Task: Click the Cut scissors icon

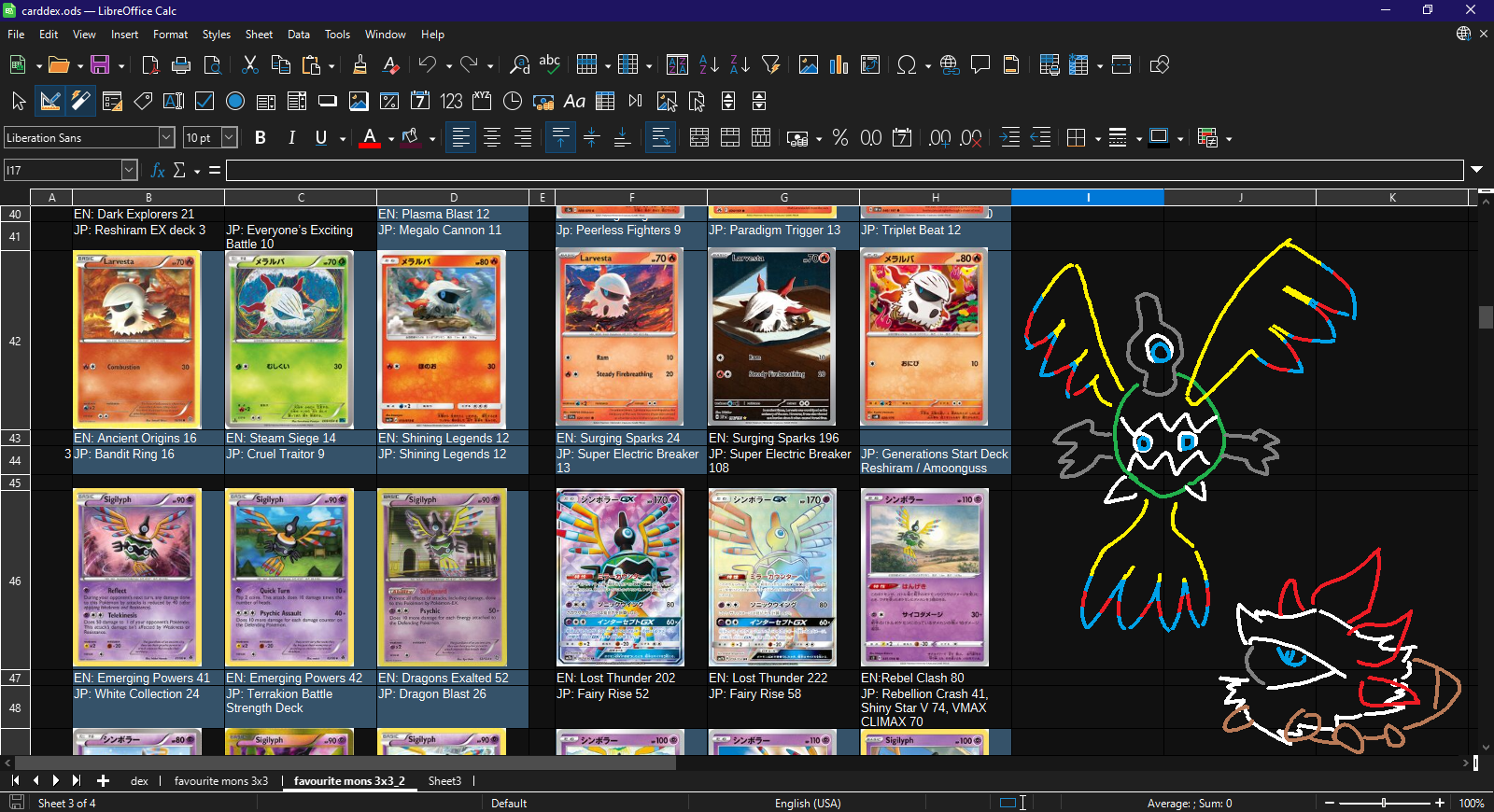Action: coord(249,64)
